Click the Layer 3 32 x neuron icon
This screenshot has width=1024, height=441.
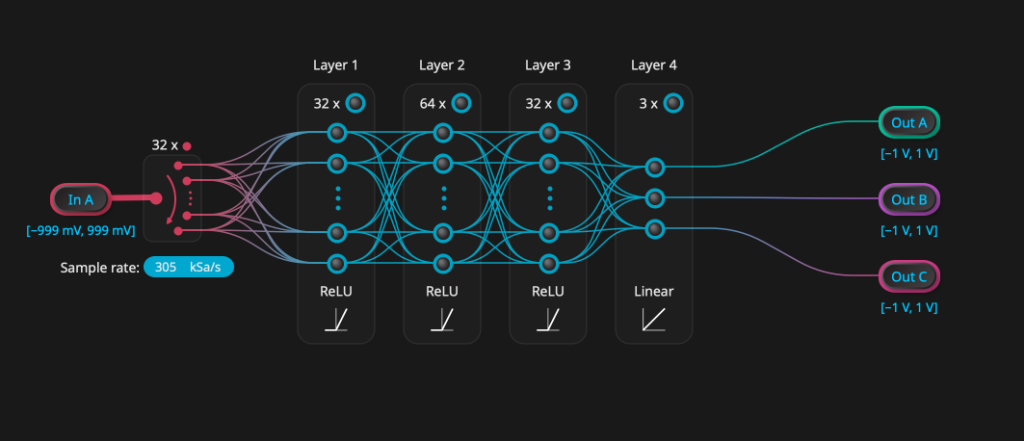tap(567, 103)
